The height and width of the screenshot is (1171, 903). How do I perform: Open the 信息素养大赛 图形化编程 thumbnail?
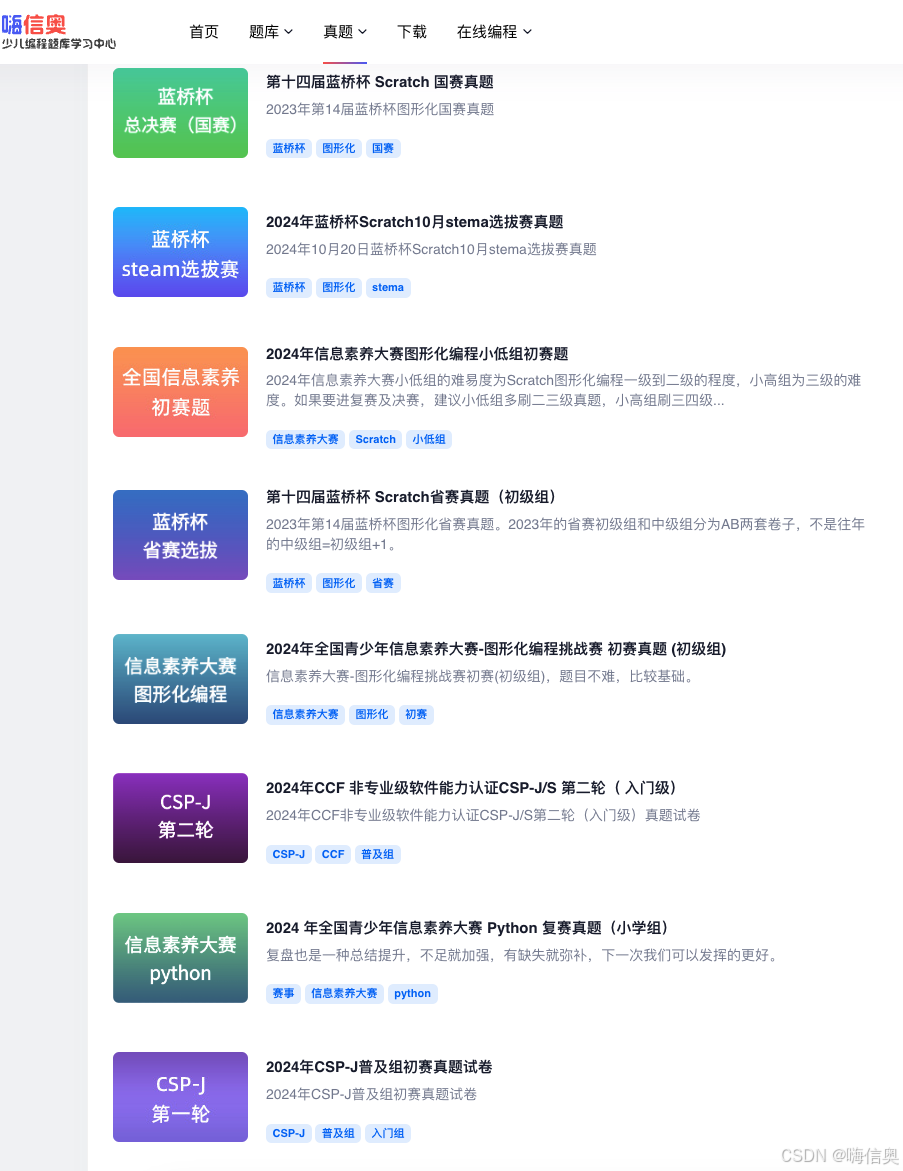tap(180, 679)
